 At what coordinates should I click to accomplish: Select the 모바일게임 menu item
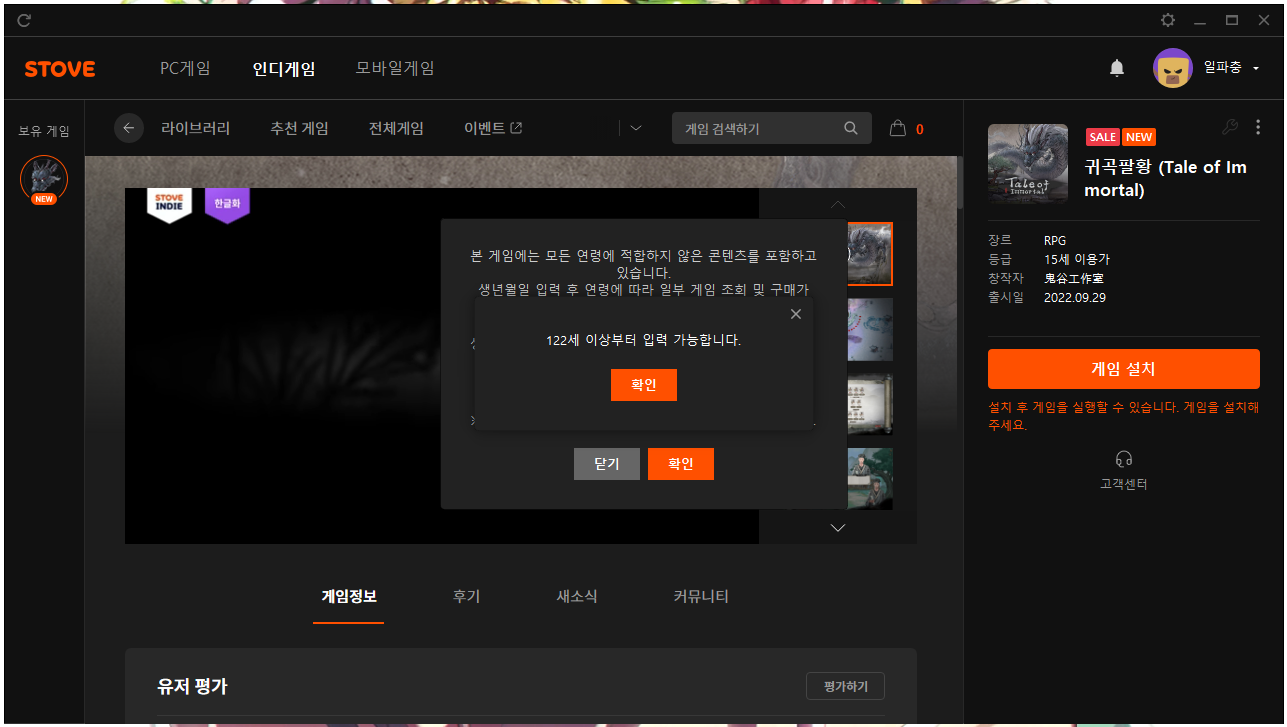(x=395, y=68)
